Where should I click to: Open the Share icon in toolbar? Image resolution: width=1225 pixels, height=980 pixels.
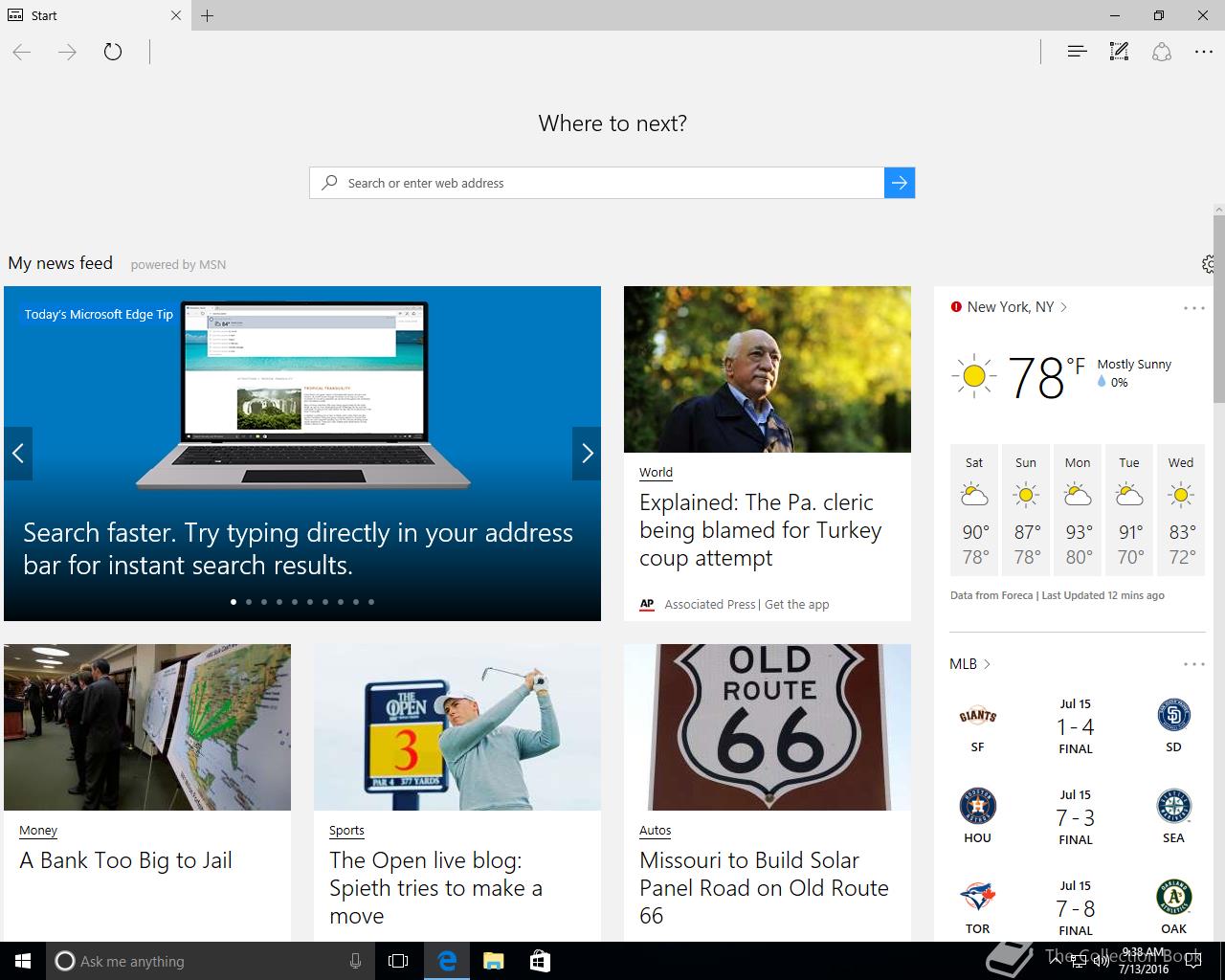1162,52
